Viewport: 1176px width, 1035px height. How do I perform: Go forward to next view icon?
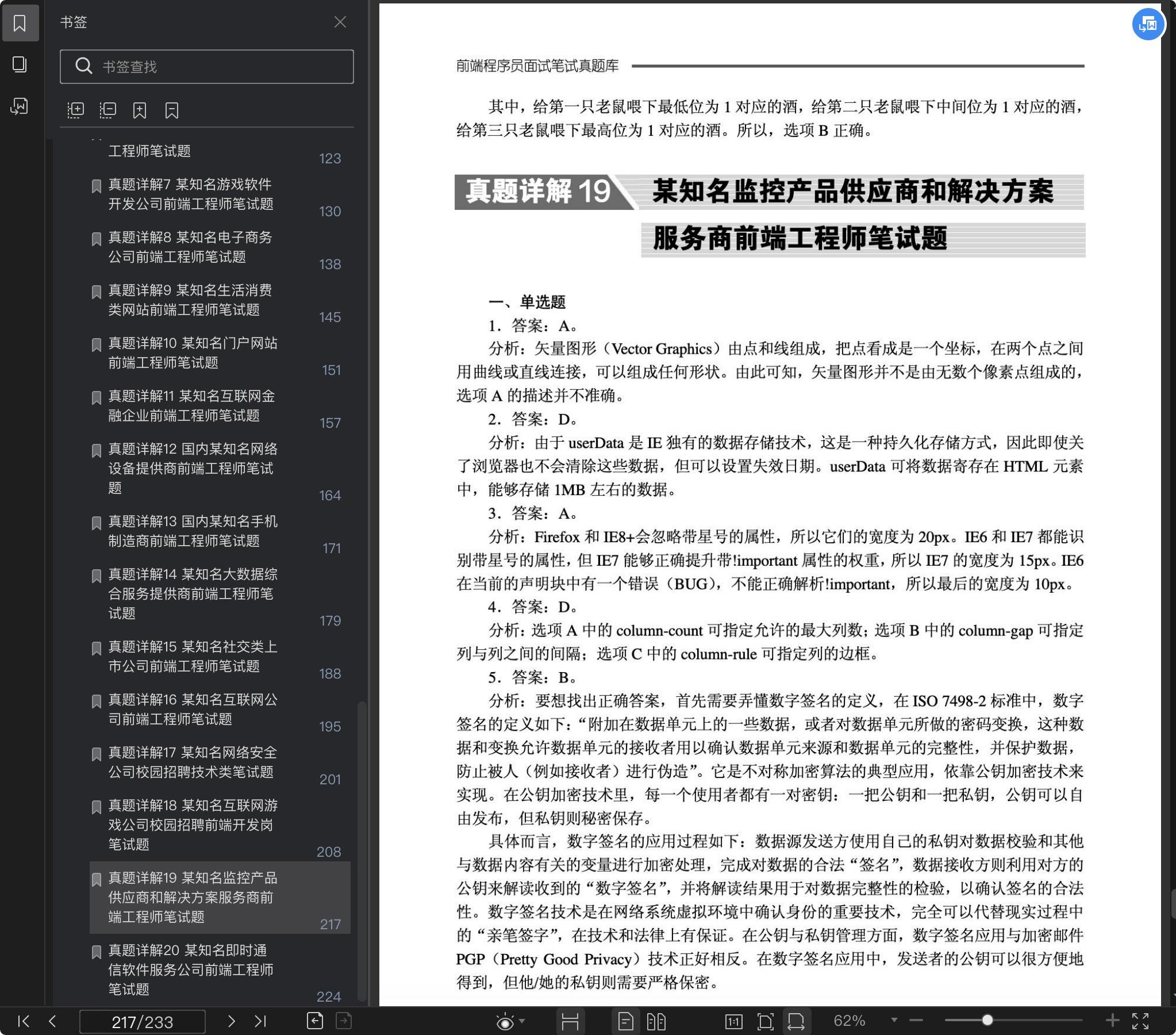pos(344,1021)
